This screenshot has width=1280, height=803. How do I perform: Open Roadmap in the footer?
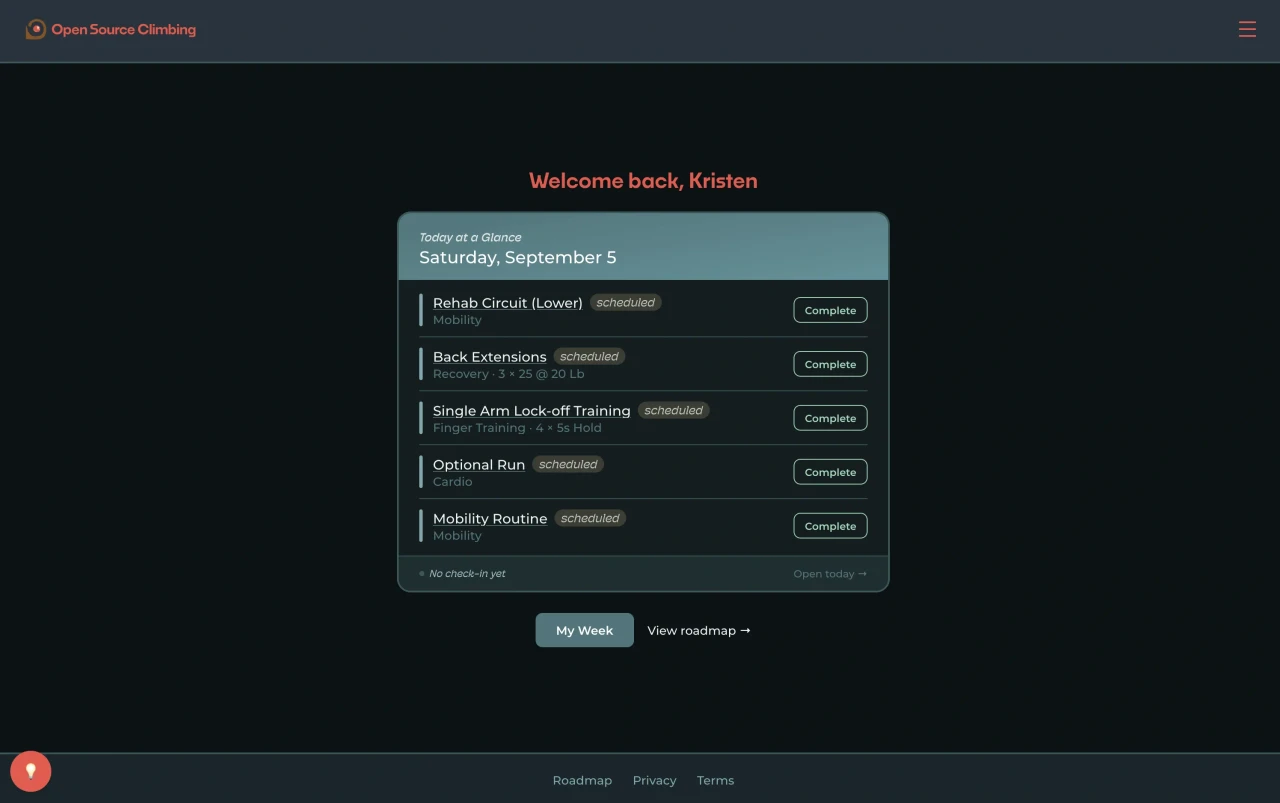point(582,780)
